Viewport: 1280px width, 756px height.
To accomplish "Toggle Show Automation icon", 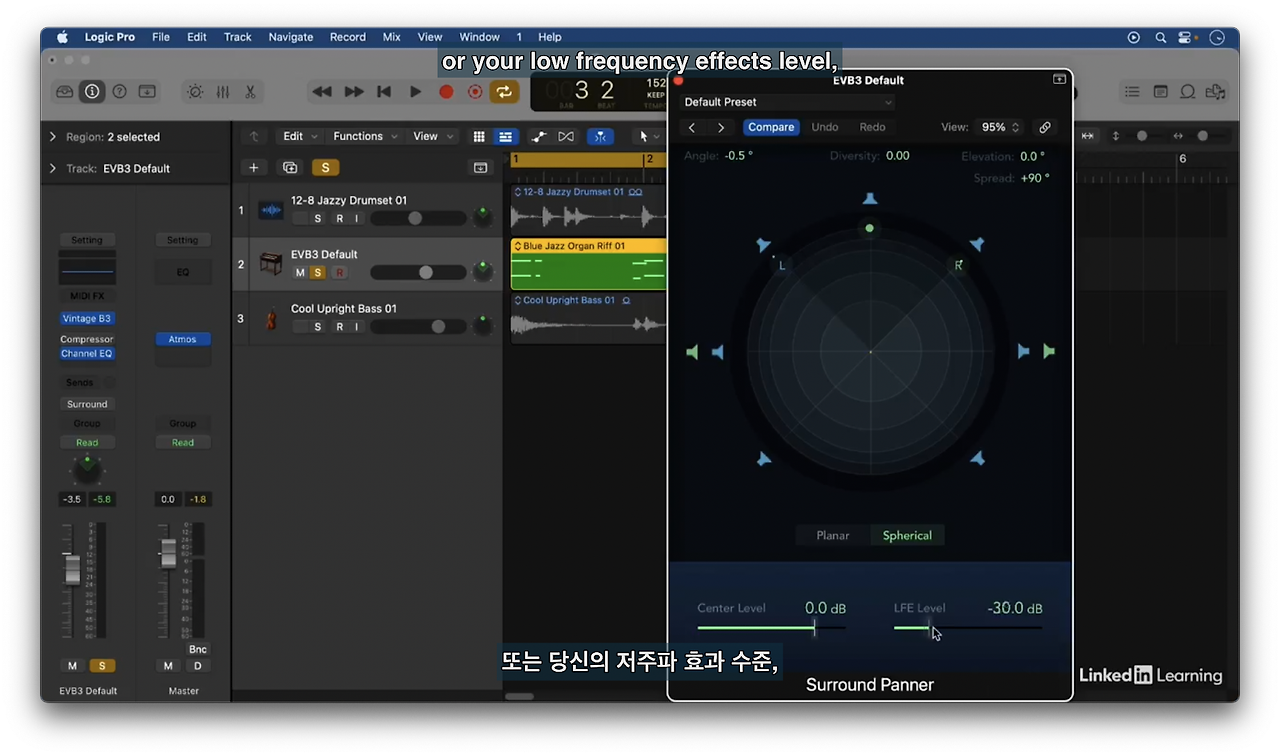I will (x=539, y=137).
